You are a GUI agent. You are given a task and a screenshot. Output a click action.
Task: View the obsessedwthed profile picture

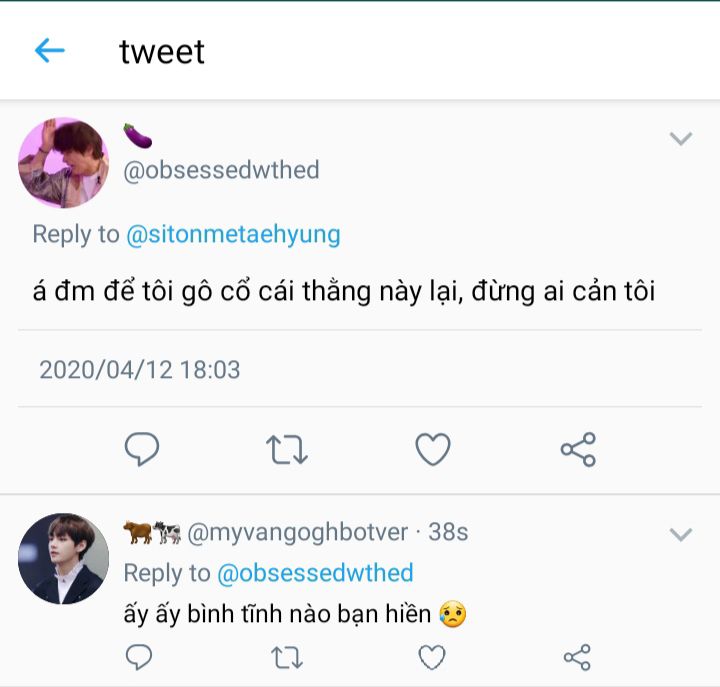pos(63,163)
